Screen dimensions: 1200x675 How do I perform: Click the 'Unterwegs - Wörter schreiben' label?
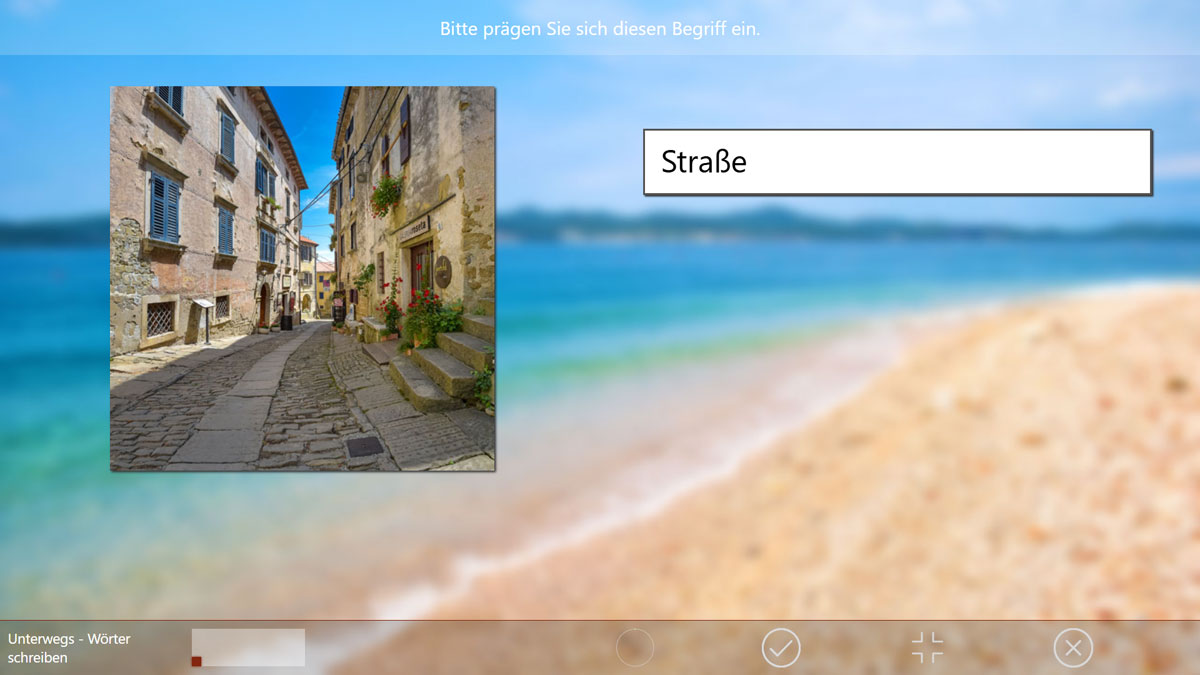coord(70,648)
